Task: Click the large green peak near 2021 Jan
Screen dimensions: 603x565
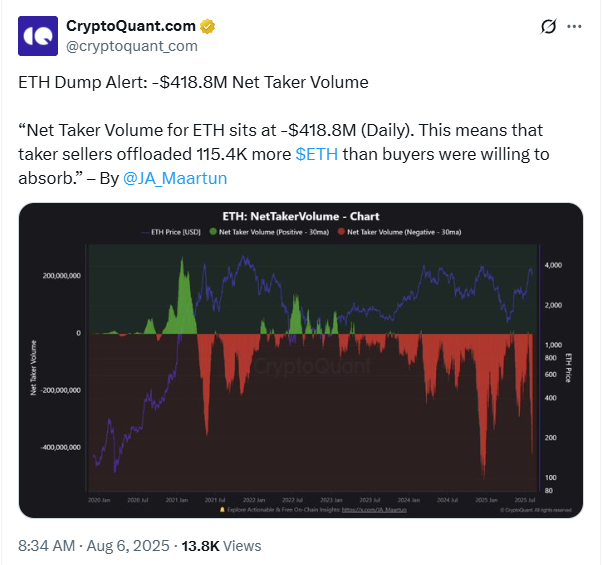Action: point(184,290)
